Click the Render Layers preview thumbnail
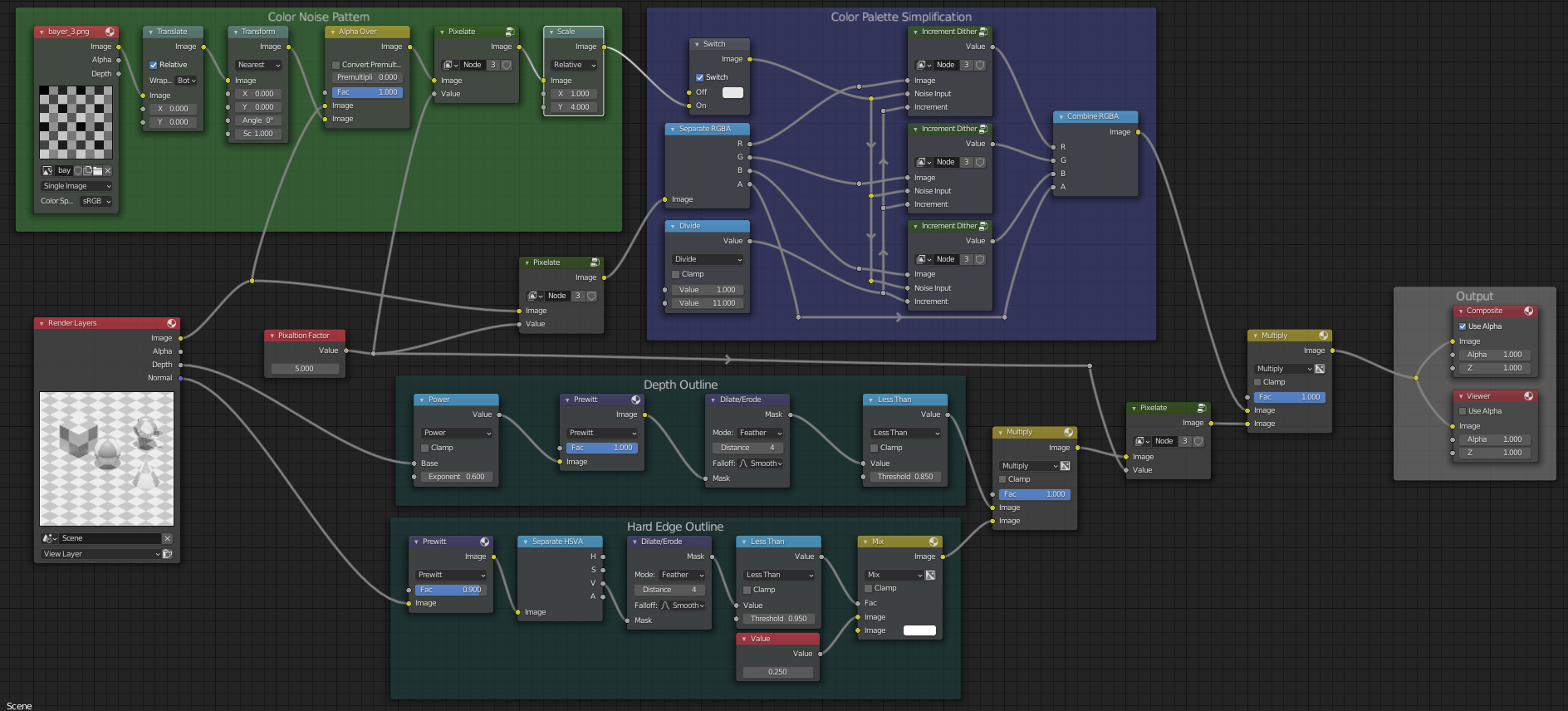This screenshot has width=1568, height=711. [x=107, y=458]
